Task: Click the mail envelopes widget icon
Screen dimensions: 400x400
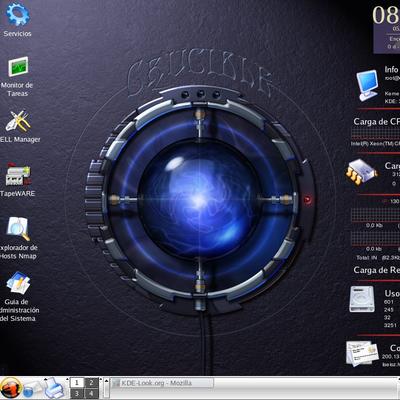Action: (x=362, y=353)
